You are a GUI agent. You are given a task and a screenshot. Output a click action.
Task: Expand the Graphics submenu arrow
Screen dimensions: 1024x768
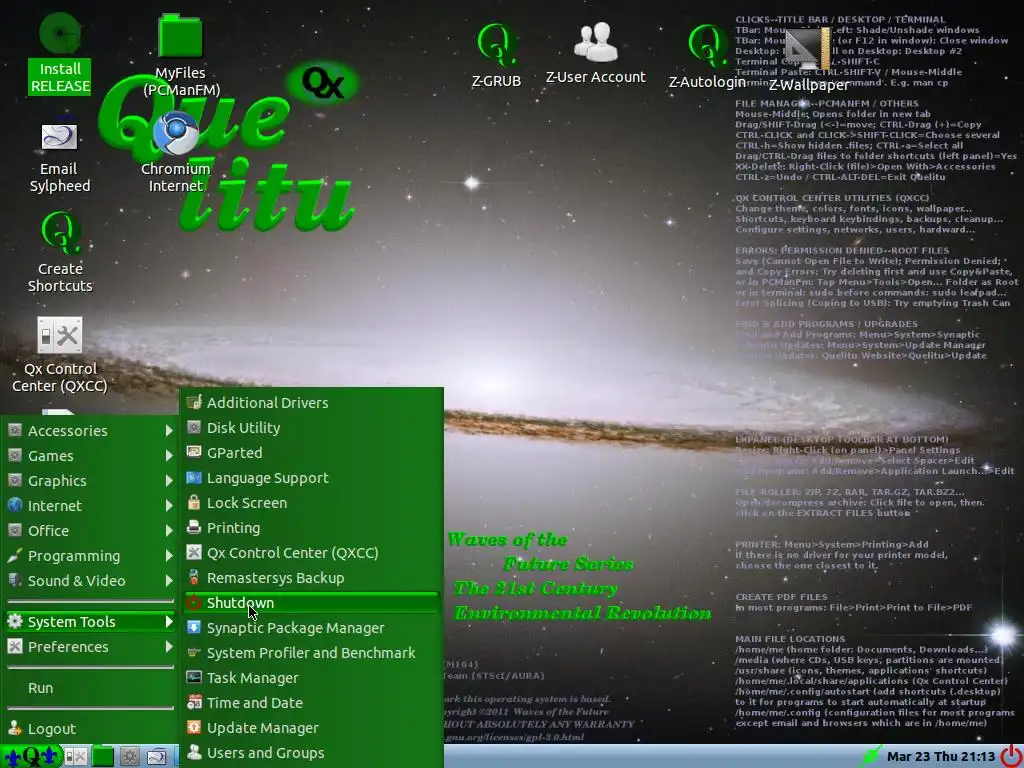(x=169, y=481)
